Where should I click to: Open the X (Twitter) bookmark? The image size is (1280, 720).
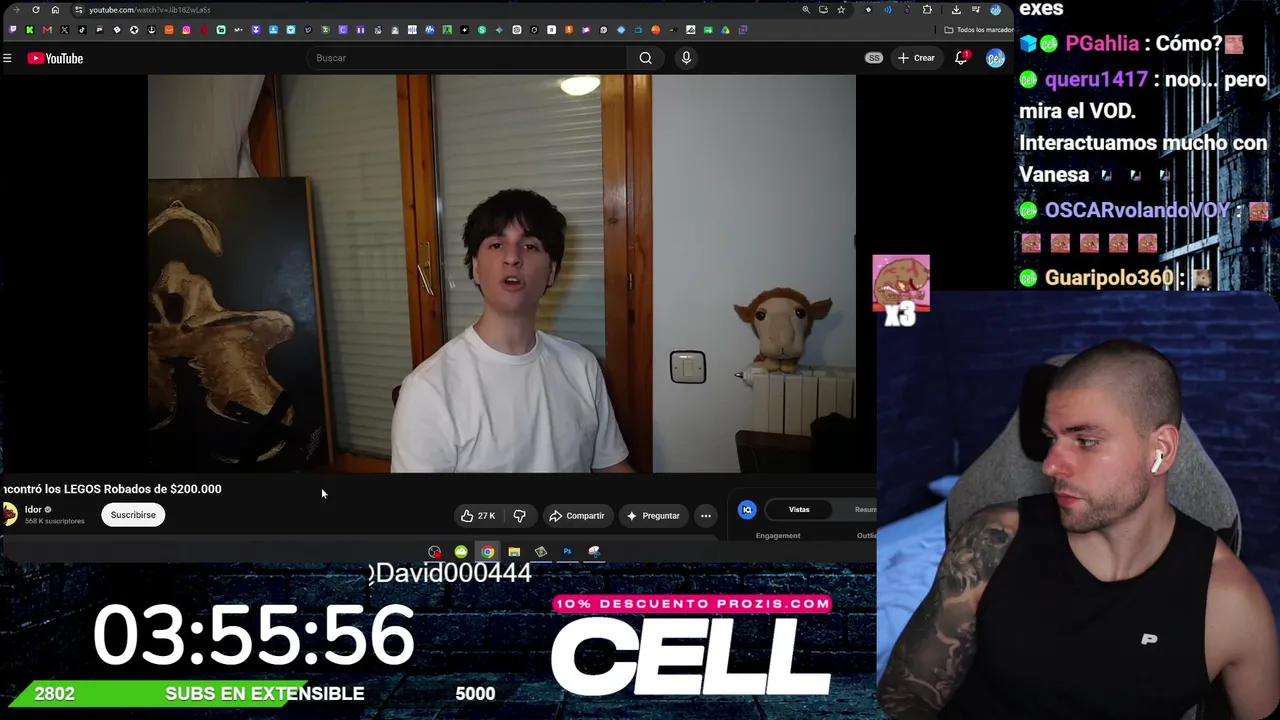coord(64,30)
